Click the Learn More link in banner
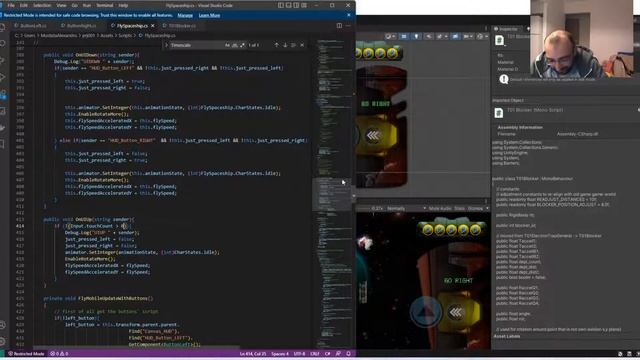The height and width of the screenshot is (360, 640). tap(209, 15)
